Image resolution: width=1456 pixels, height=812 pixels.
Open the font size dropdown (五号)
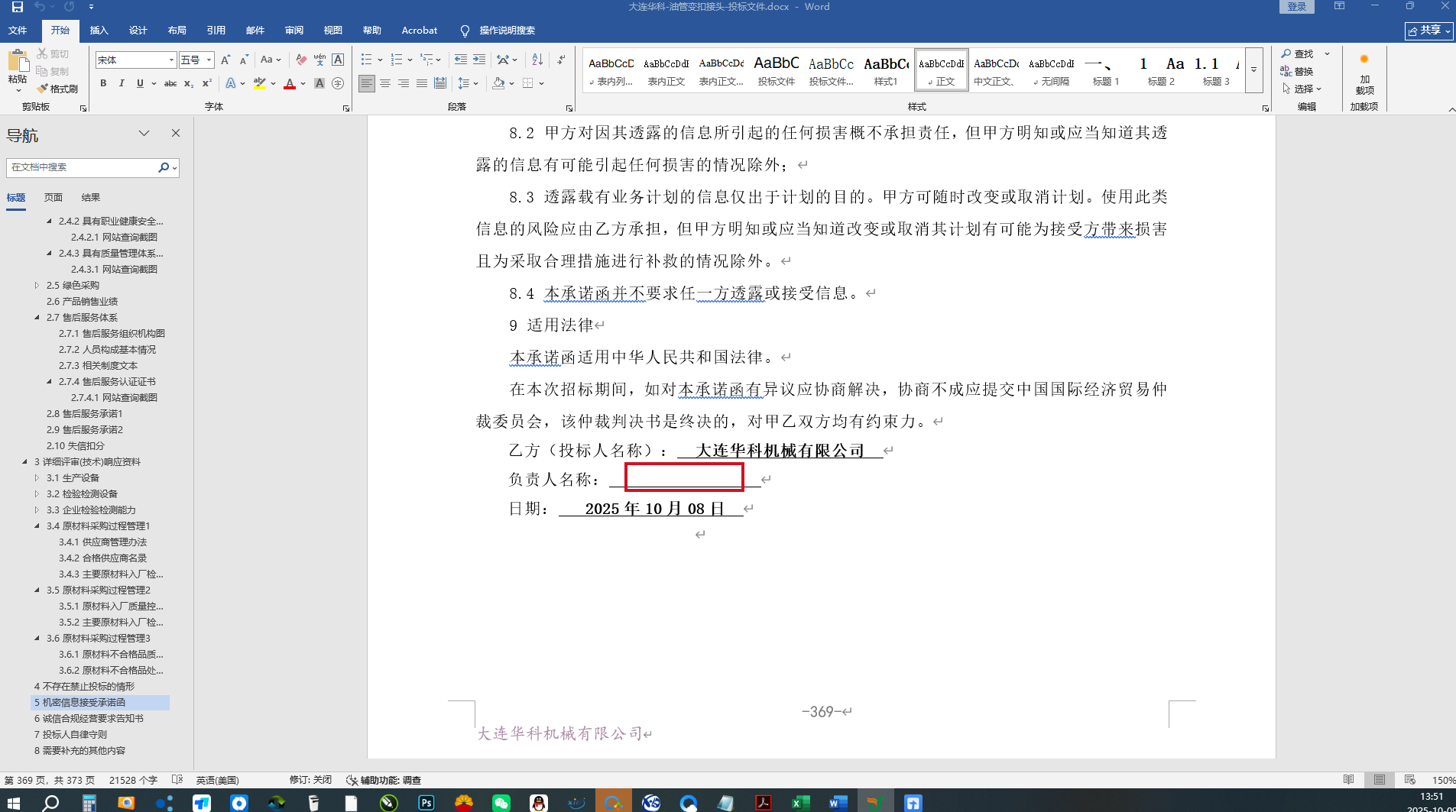pyautogui.click(x=209, y=60)
